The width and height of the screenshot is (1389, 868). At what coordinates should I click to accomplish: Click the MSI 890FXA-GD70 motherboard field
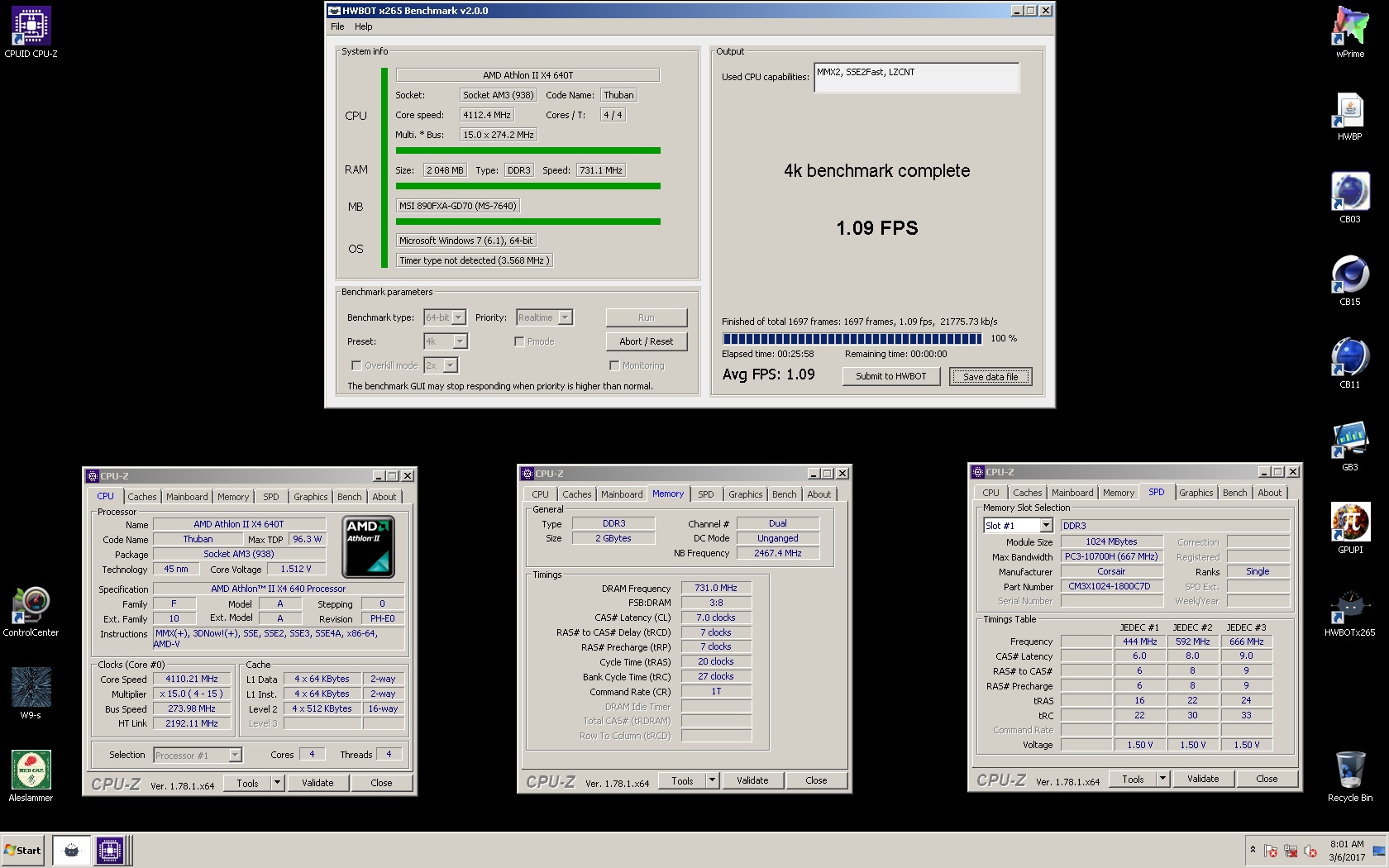(457, 206)
